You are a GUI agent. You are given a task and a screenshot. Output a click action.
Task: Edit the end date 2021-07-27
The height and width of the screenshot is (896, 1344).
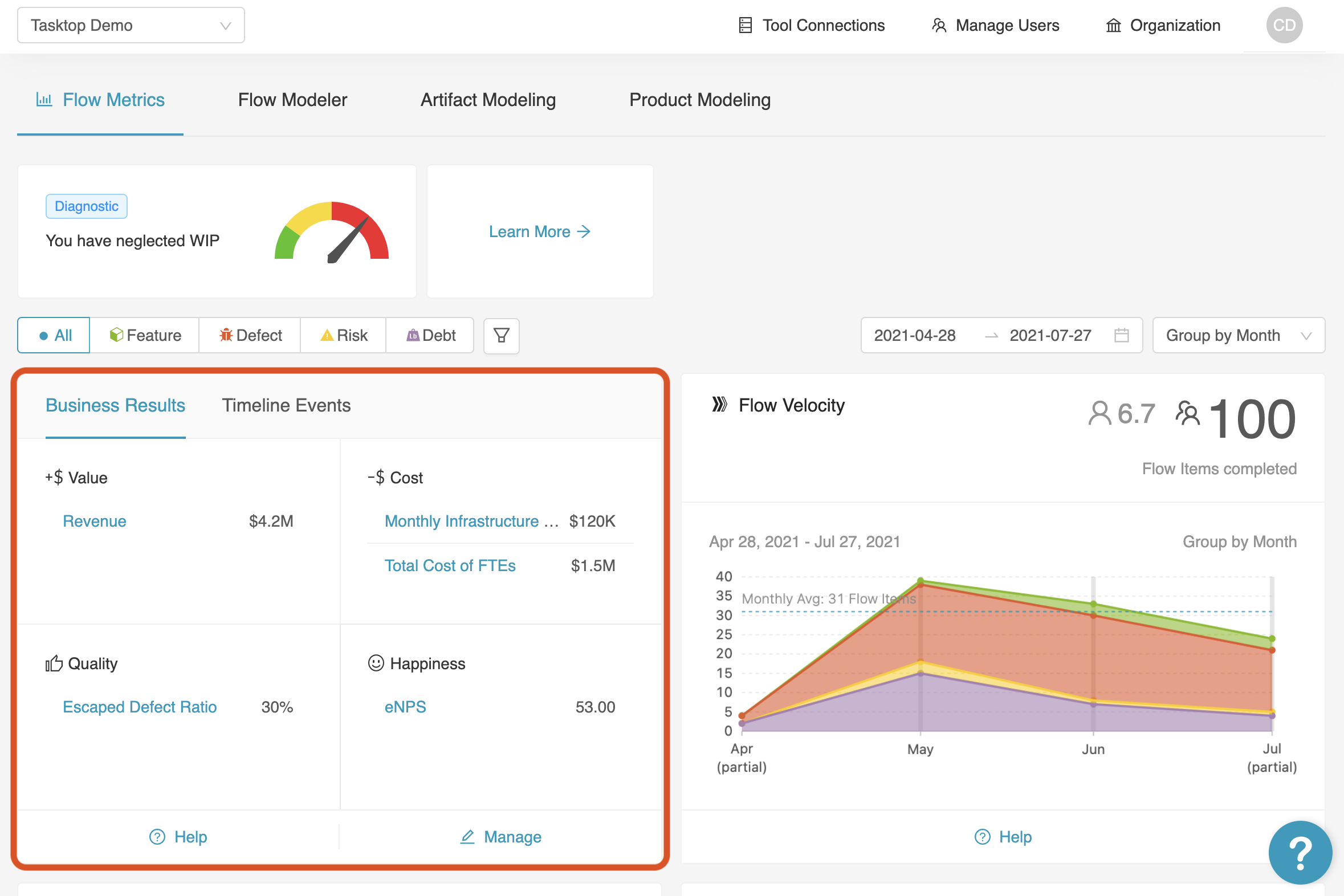(1050, 335)
